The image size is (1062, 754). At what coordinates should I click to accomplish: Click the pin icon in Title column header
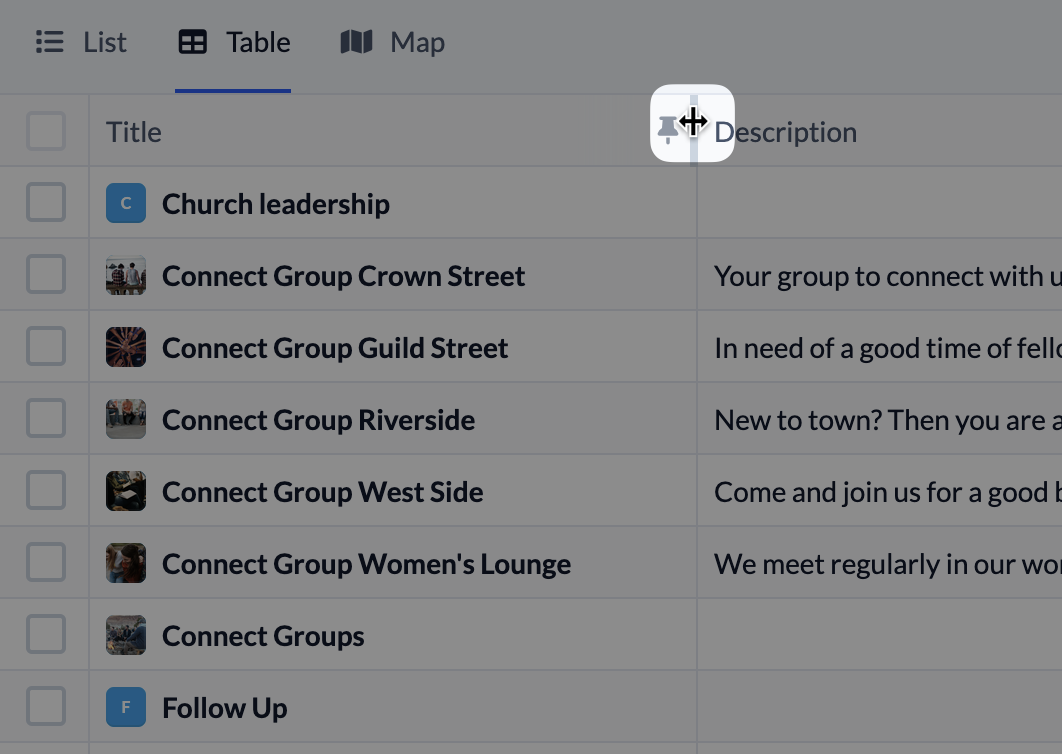tap(668, 129)
